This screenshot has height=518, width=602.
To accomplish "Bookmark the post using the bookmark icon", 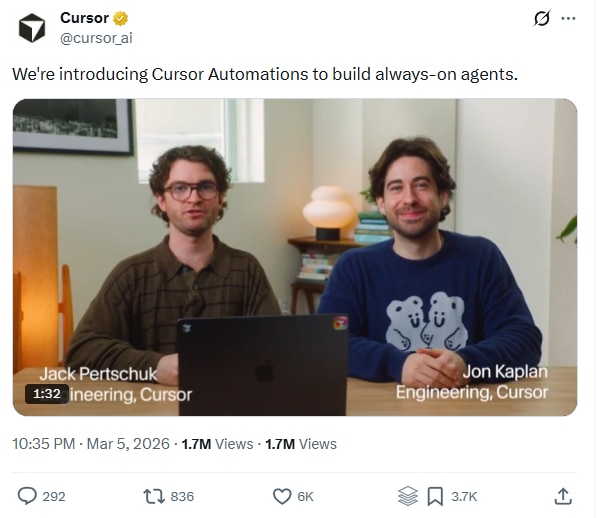I will pos(435,496).
